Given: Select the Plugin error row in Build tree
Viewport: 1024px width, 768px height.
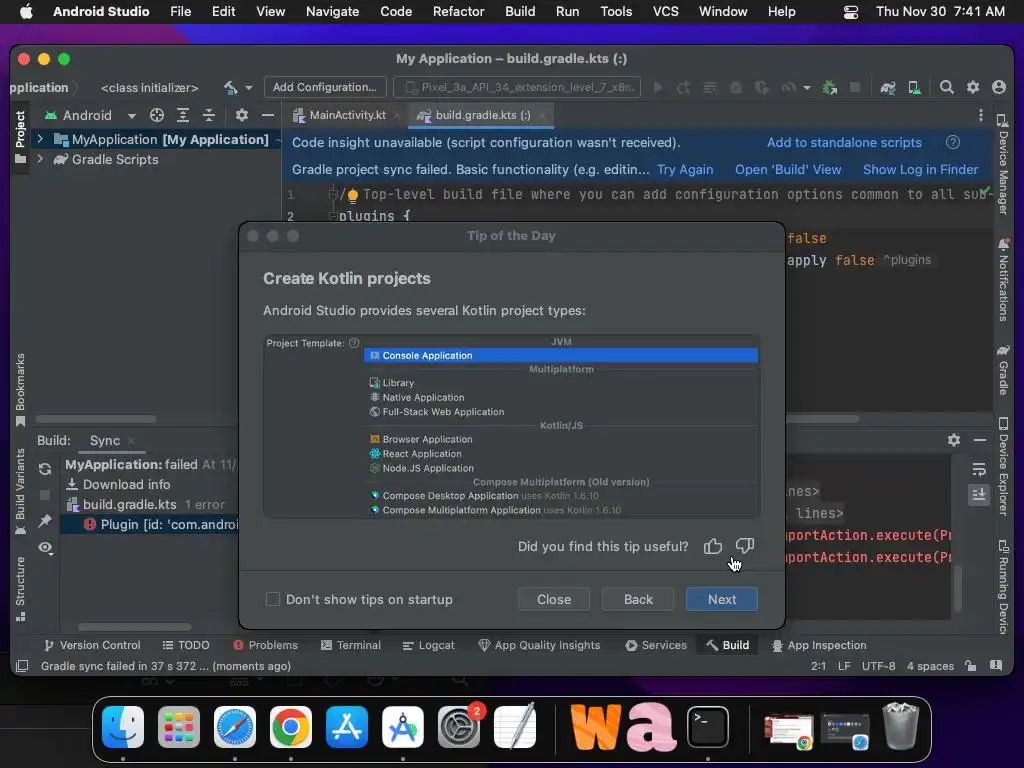Looking at the screenshot, I should click(150, 524).
